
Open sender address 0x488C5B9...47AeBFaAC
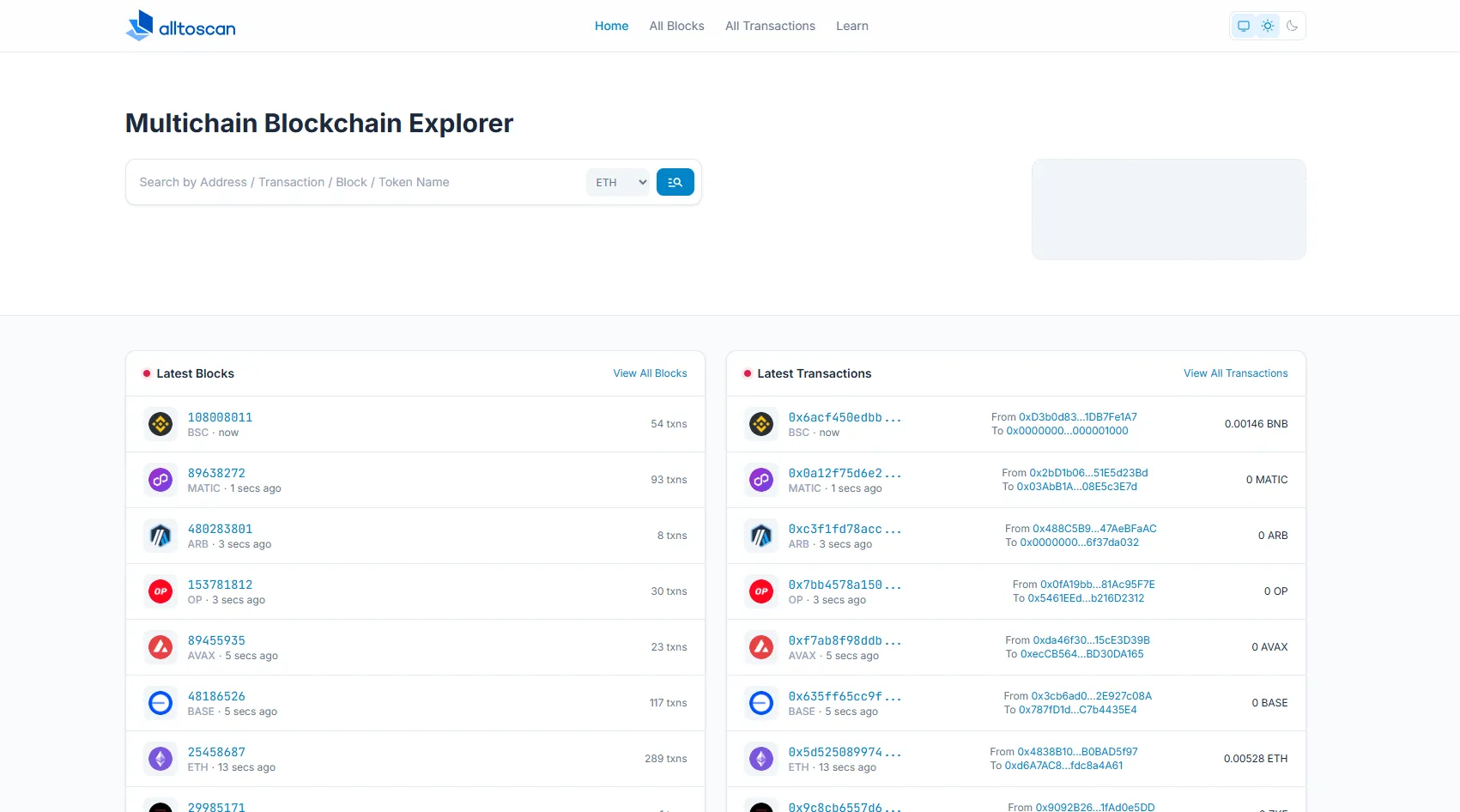pyautogui.click(x=1094, y=529)
